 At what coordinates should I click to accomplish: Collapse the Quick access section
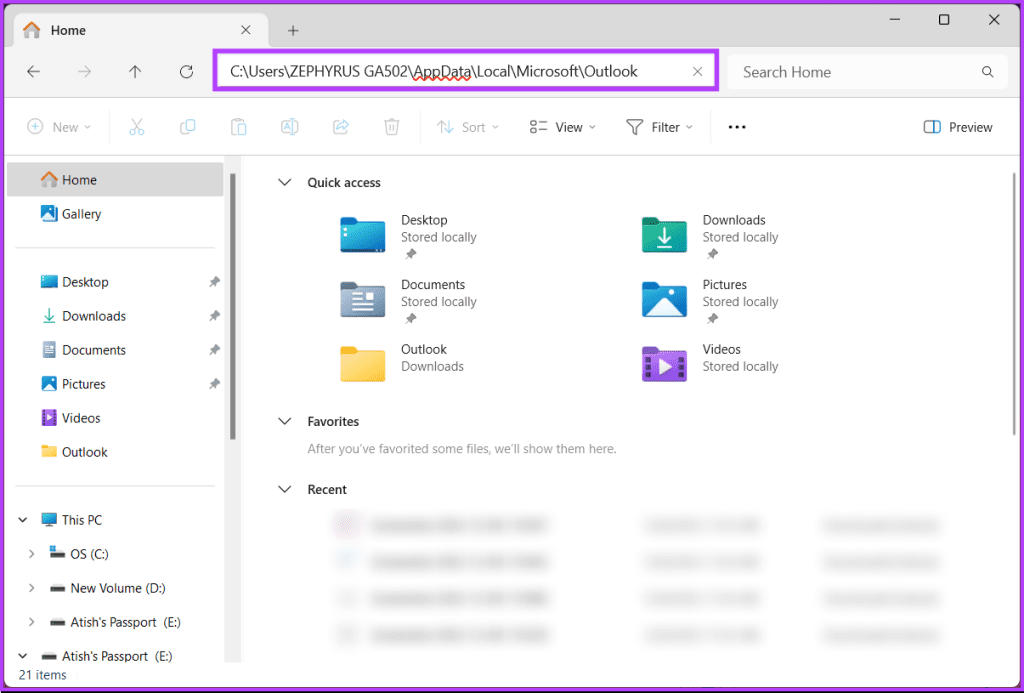pyautogui.click(x=284, y=182)
